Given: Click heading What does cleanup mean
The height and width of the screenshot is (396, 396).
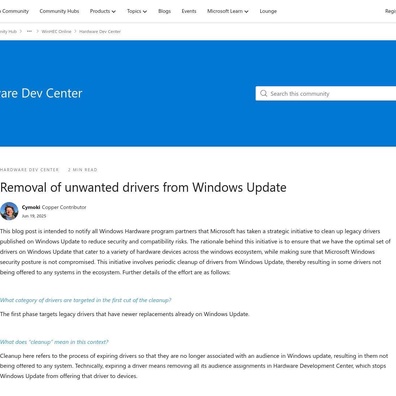Looking at the screenshot, I should 54,342.
